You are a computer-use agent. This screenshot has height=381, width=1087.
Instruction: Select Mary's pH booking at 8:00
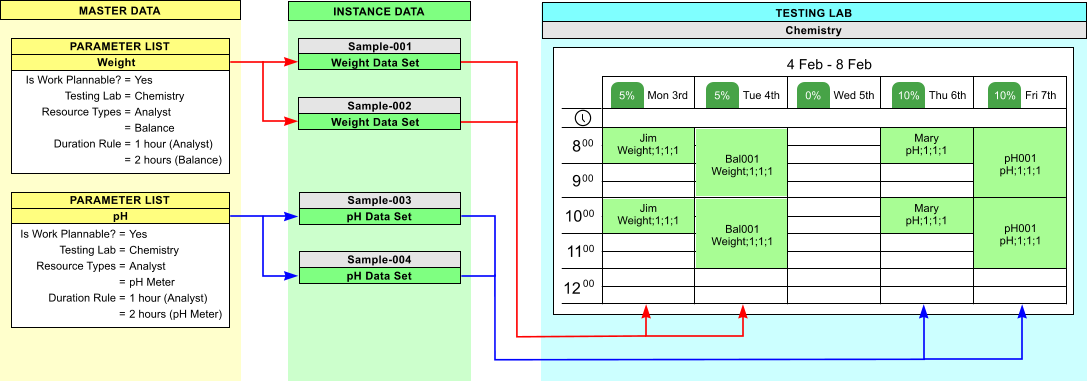point(927,145)
